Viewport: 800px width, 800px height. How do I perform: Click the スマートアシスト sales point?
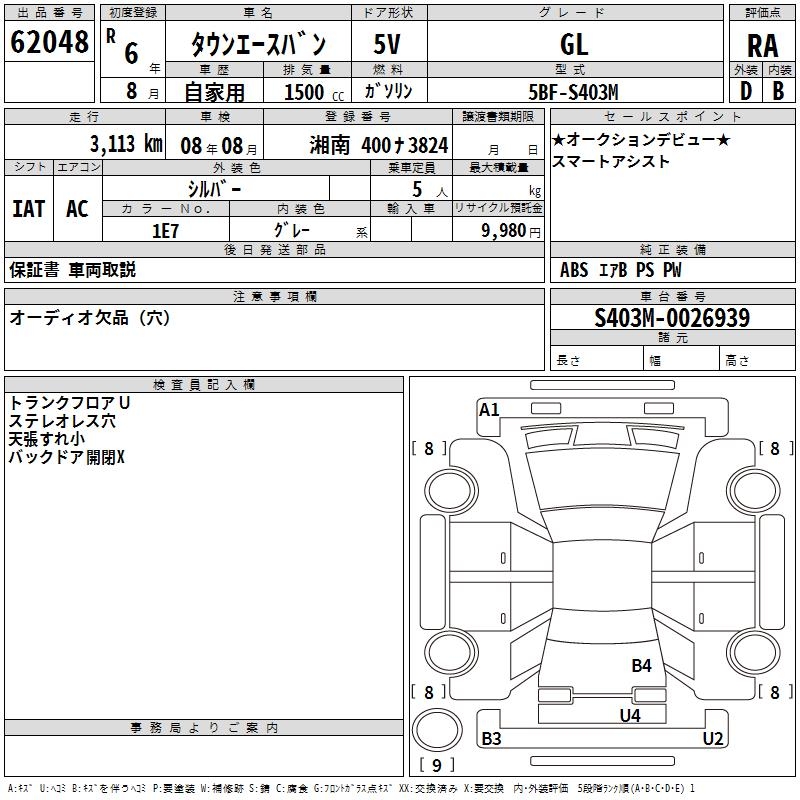(x=611, y=161)
